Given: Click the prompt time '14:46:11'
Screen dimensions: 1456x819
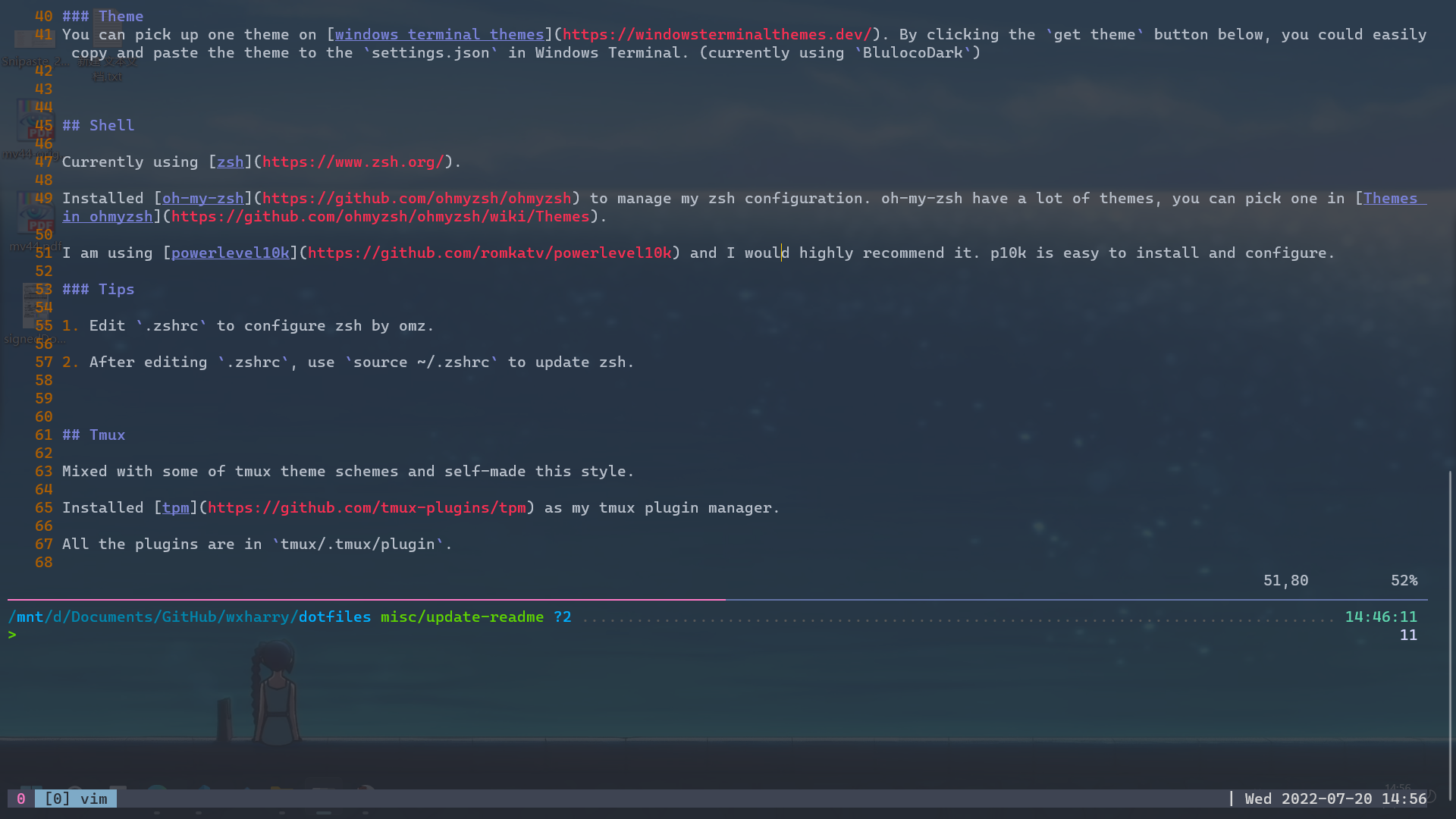Looking at the screenshot, I should [1382, 617].
